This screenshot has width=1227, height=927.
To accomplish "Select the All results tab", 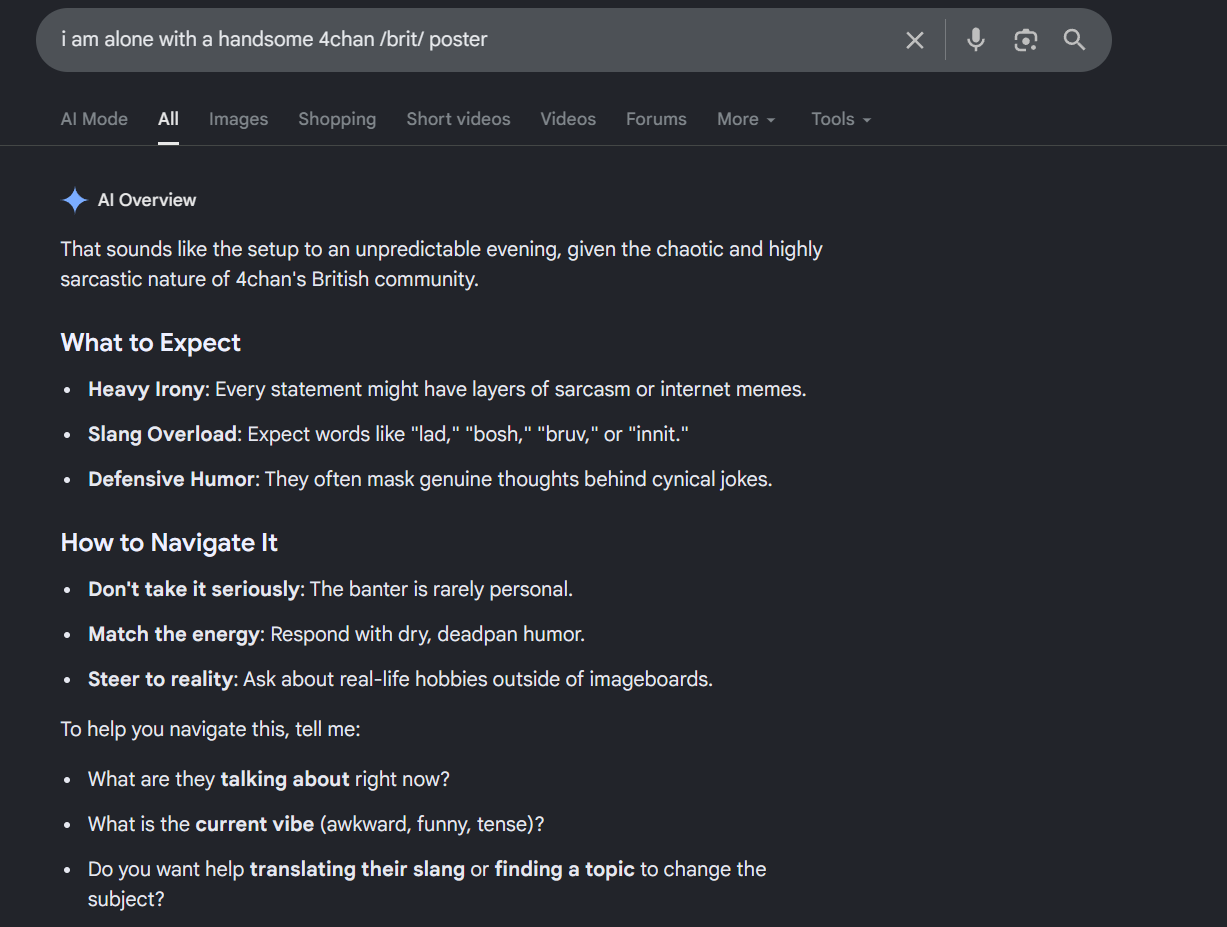I will click(x=168, y=119).
